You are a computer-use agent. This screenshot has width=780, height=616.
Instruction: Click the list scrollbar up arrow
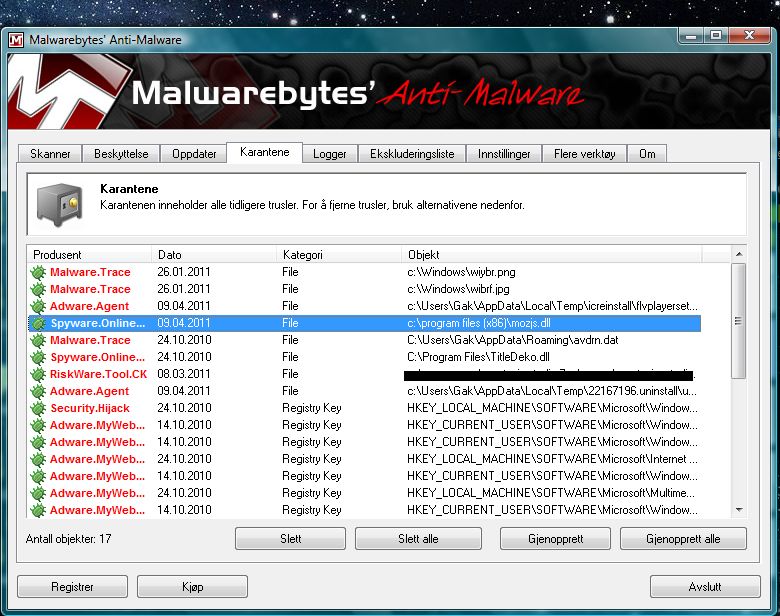[739, 254]
